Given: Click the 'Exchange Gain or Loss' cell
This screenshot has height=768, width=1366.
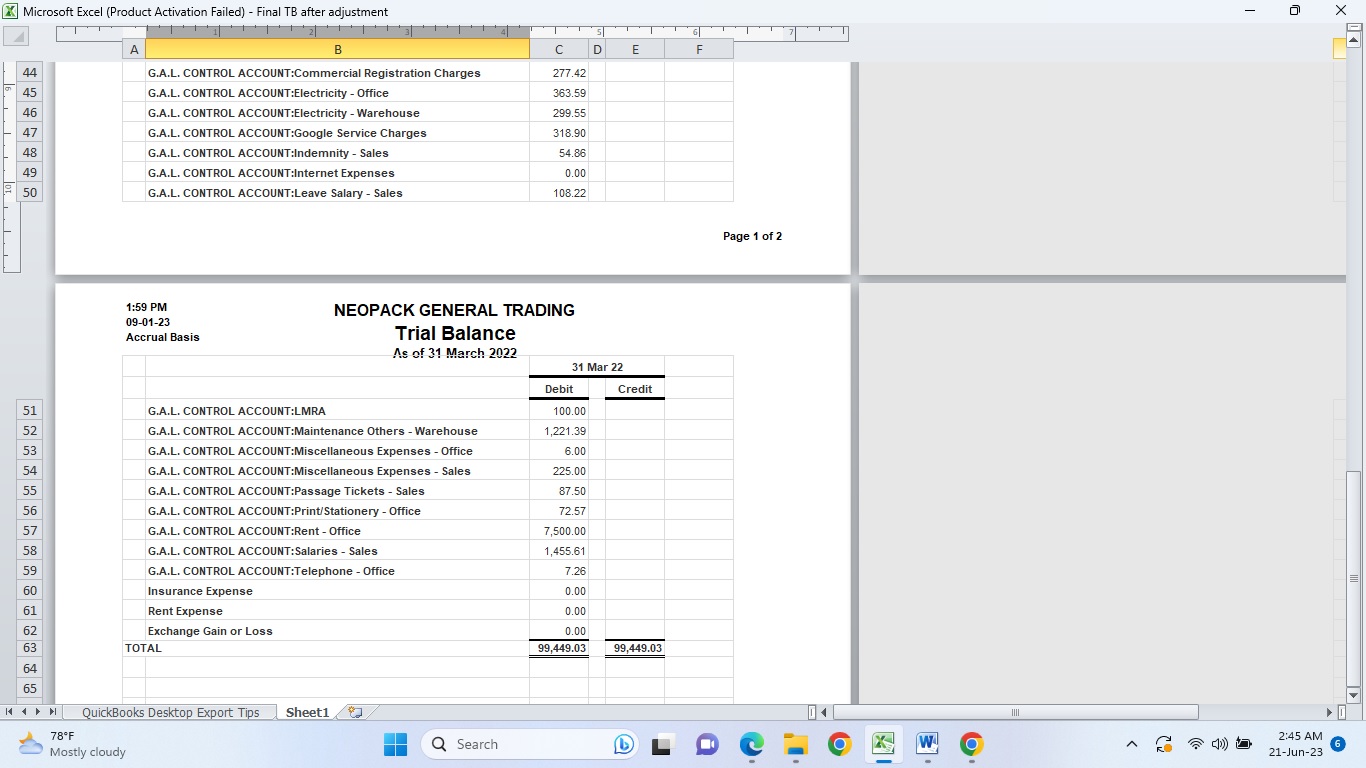Looking at the screenshot, I should 337,631.
